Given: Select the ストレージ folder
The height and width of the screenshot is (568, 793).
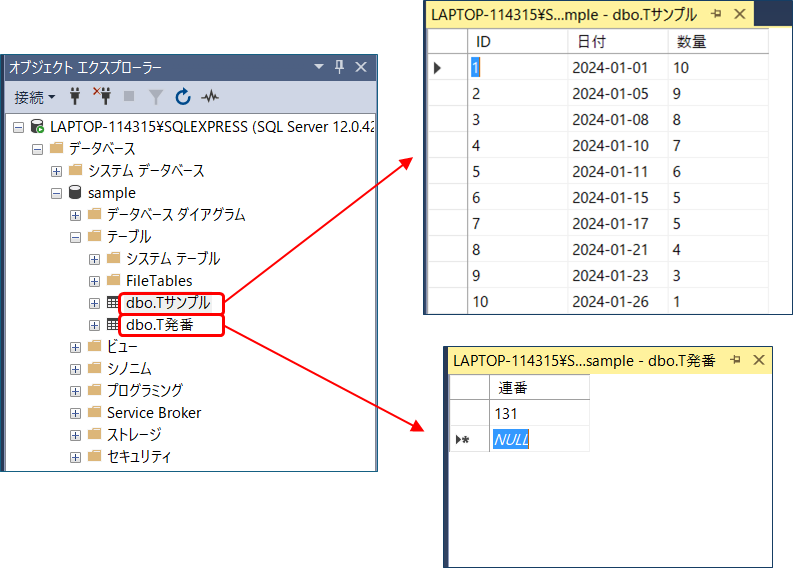Looking at the screenshot, I should tap(134, 434).
